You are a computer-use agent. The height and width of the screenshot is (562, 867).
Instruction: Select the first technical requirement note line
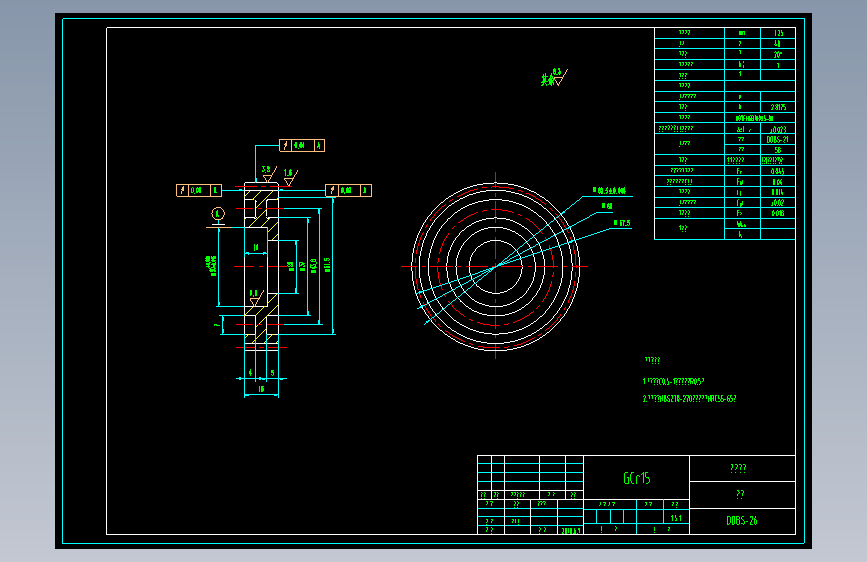coord(673,382)
